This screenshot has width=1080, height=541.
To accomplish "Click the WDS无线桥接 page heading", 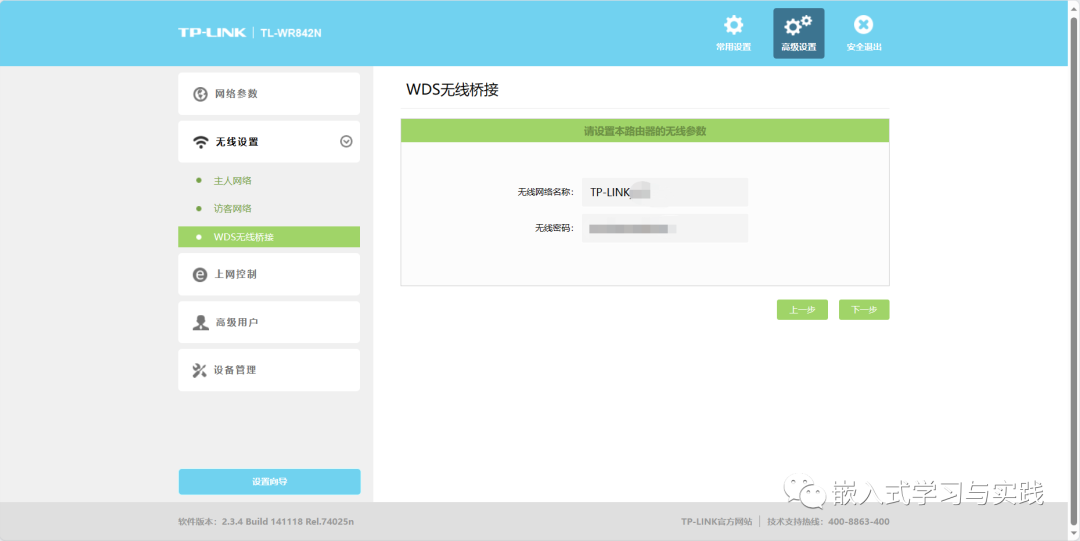I will 453,90.
